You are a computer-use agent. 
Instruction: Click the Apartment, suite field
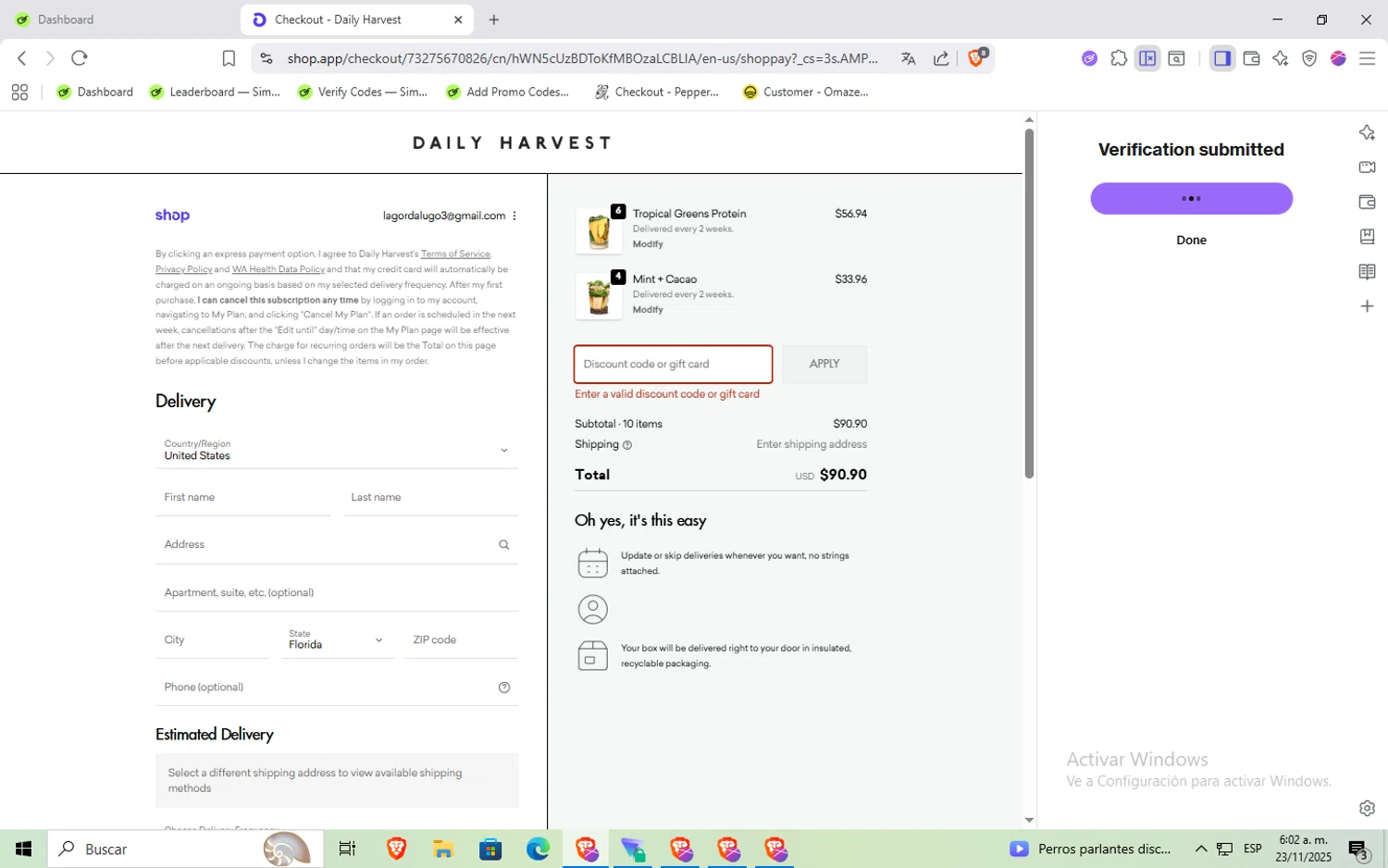(x=337, y=592)
